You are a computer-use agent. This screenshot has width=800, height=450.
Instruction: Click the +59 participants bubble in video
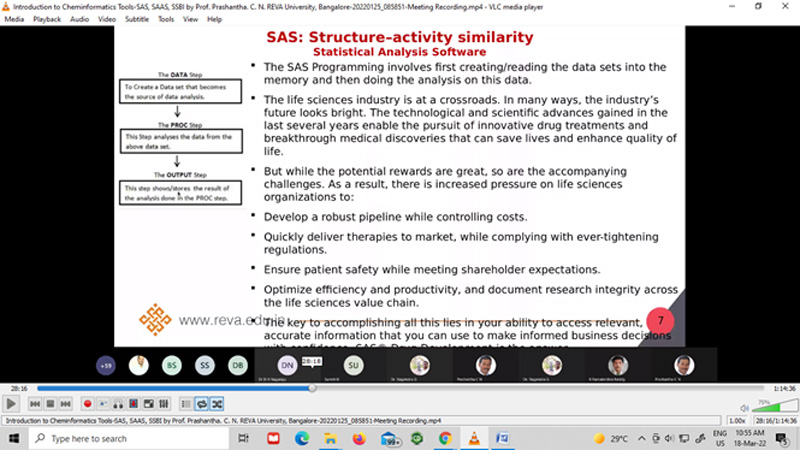coord(106,365)
